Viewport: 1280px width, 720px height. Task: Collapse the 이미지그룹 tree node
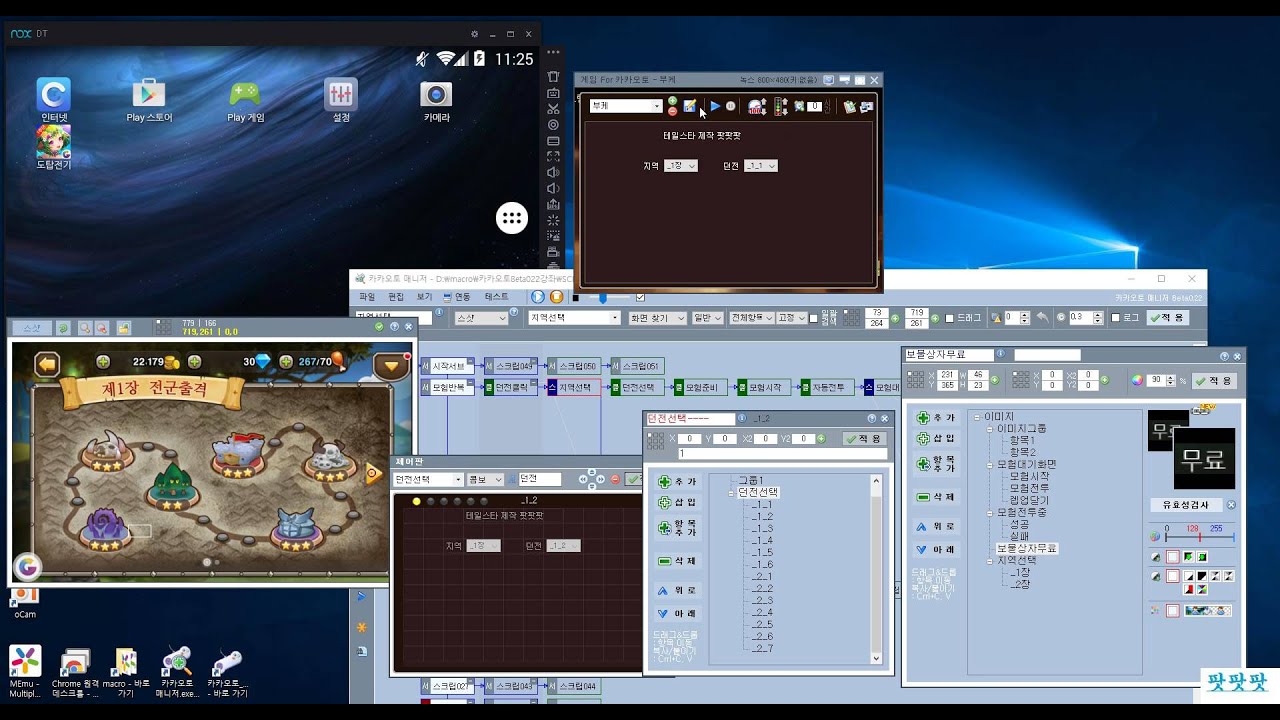989,428
